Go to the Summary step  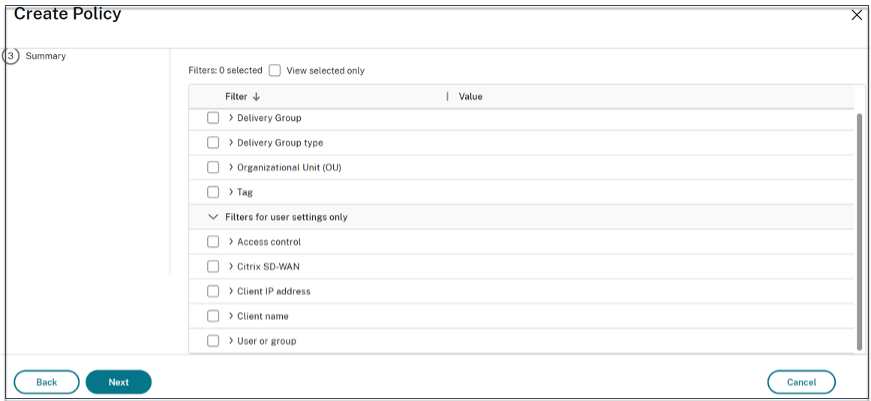pyautogui.click(x=45, y=56)
